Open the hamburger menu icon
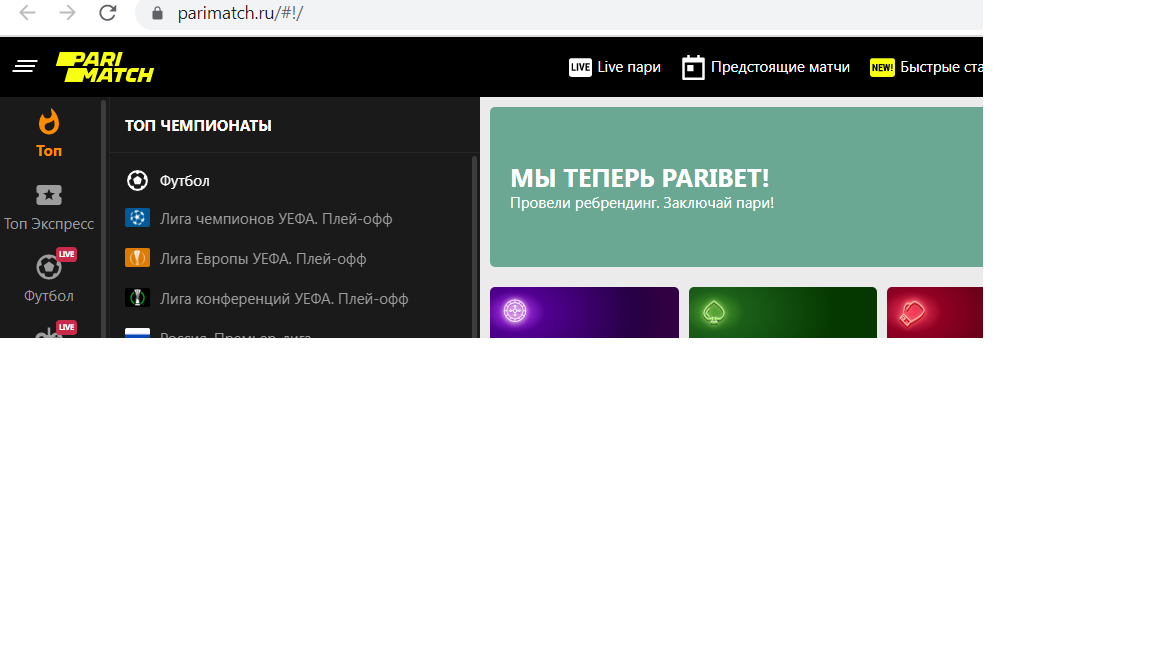The width and height of the screenshot is (1152, 648). pos(25,67)
